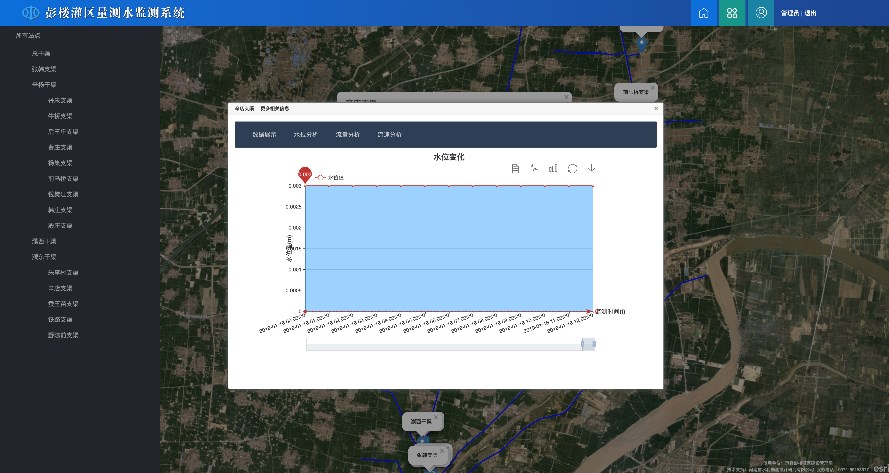Select the last item in sidebar tree

click(62, 335)
